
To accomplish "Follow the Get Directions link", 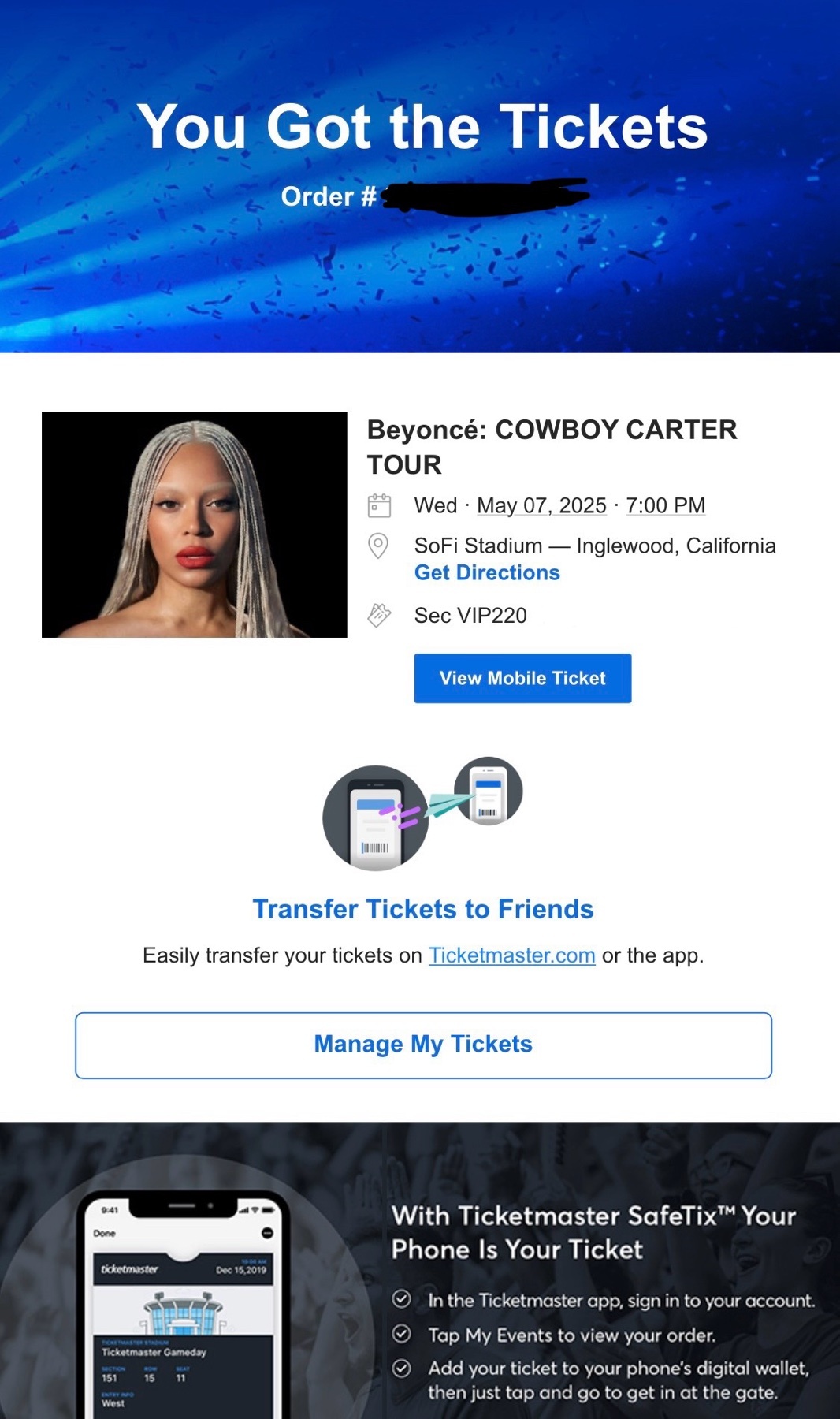I will click(x=487, y=572).
